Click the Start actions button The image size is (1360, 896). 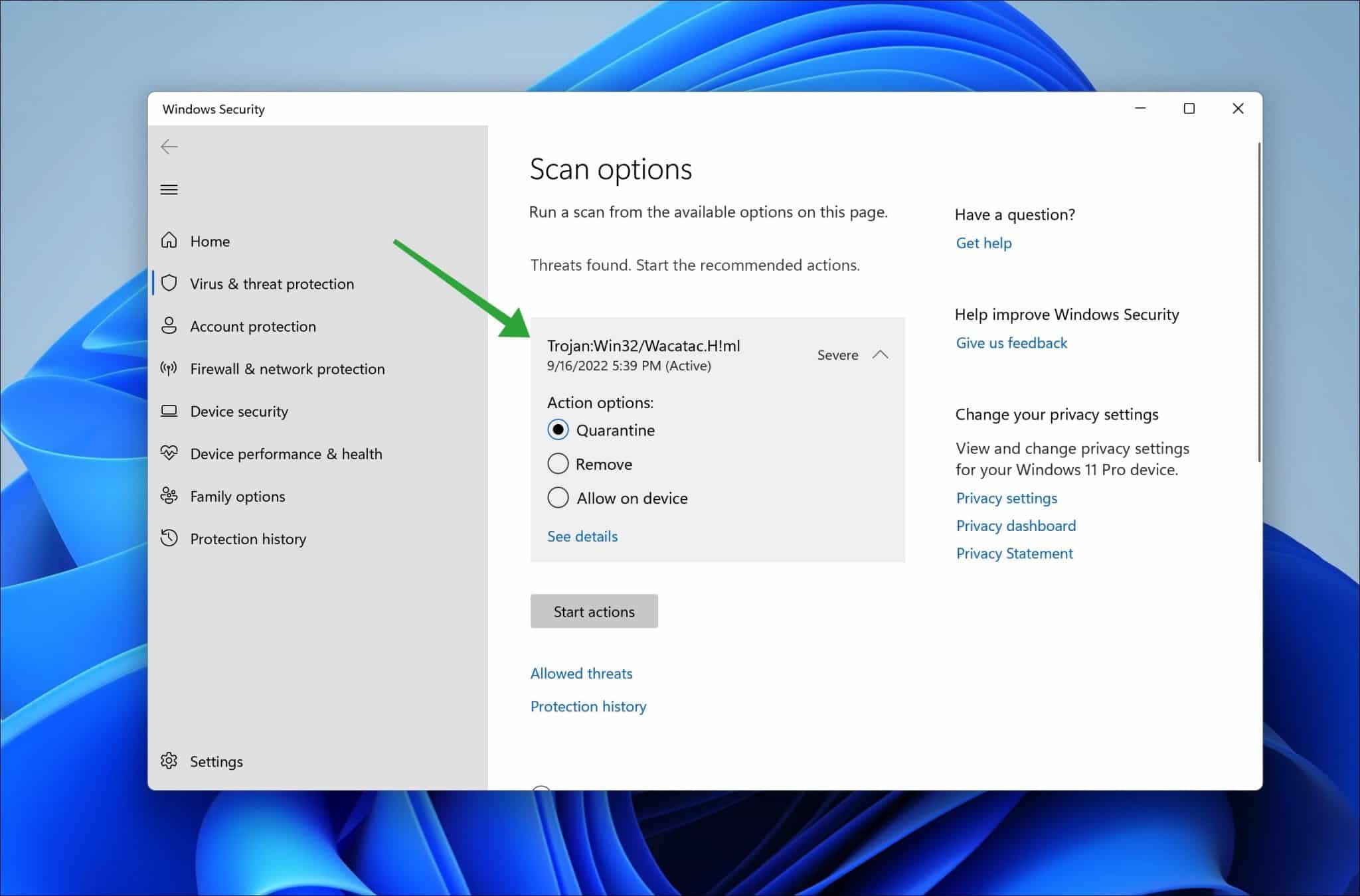pyautogui.click(x=594, y=611)
